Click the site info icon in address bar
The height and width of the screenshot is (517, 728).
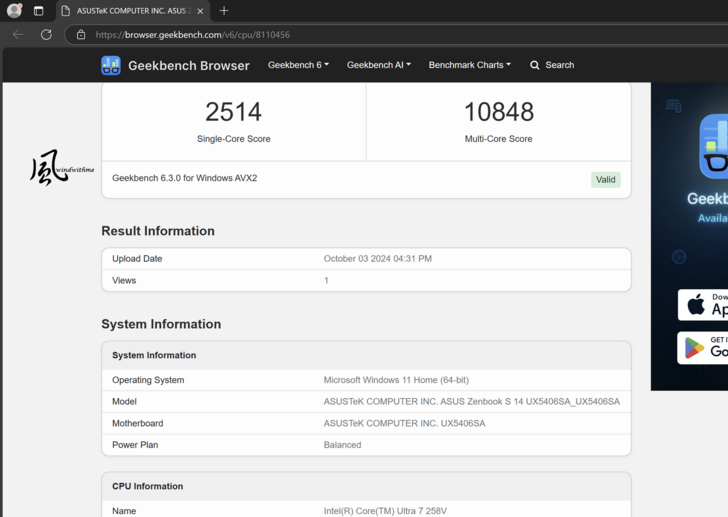[81, 34]
